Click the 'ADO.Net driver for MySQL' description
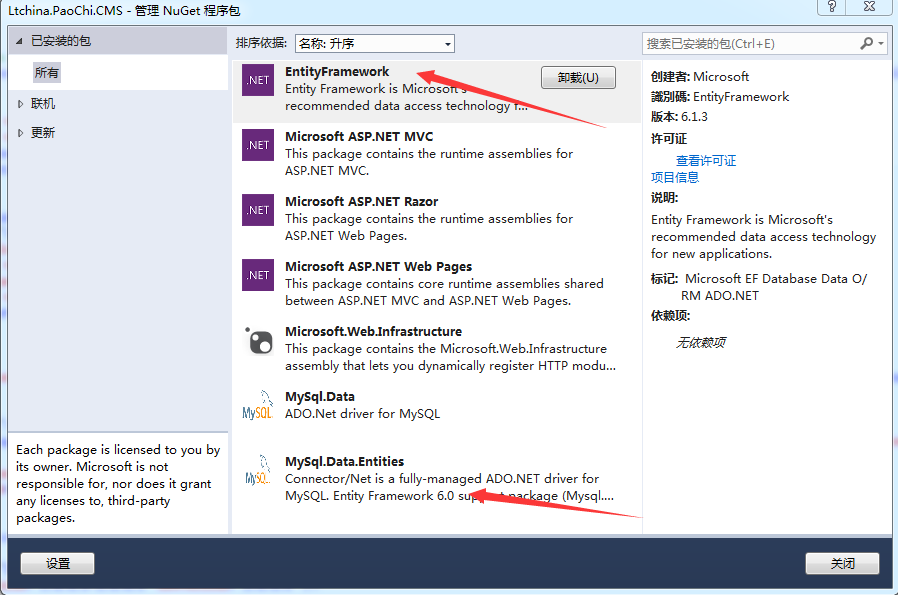The width and height of the screenshot is (898, 595). pyautogui.click(x=363, y=413)
